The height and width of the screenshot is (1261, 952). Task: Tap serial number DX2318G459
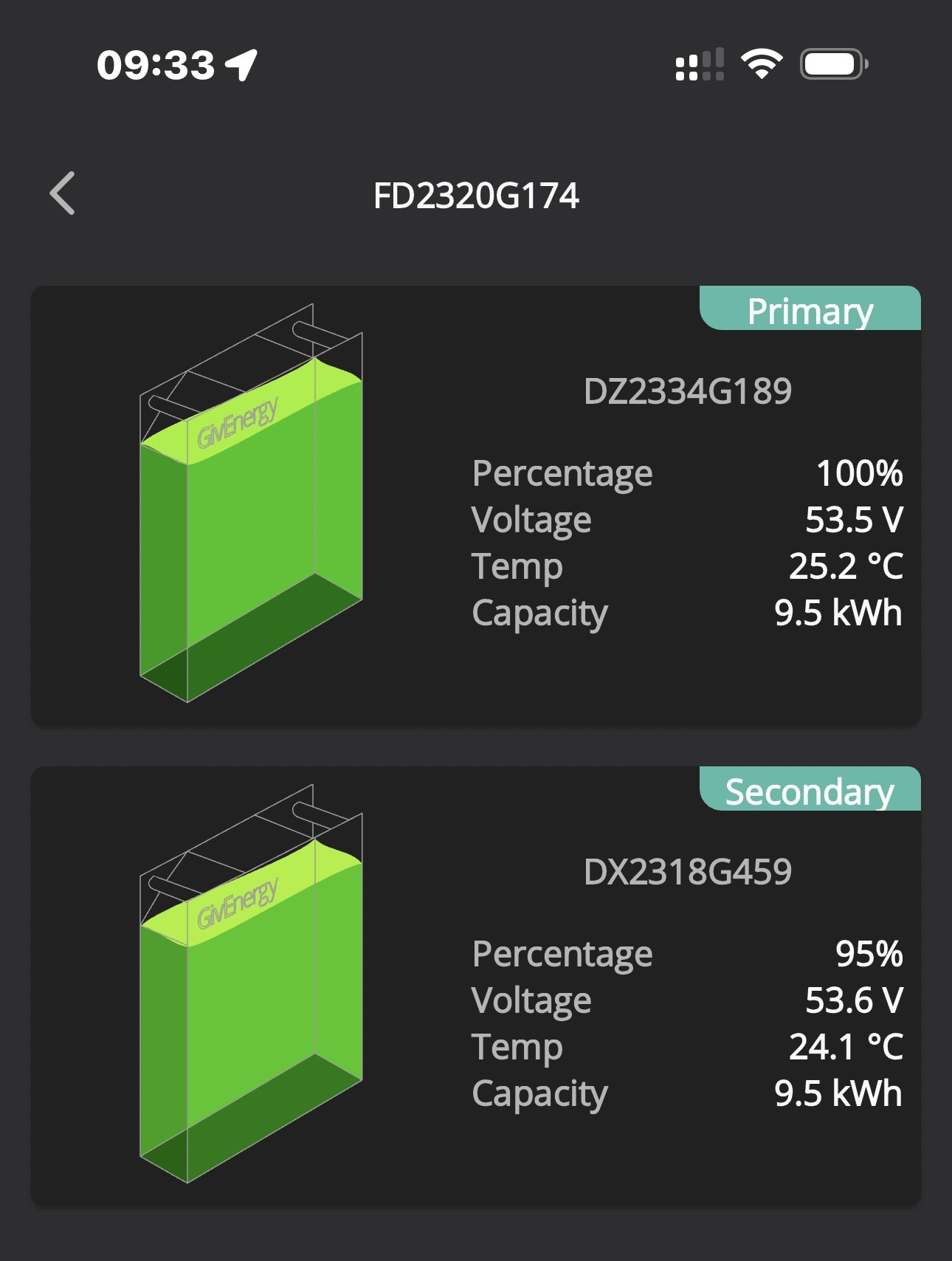click(687, 871)
